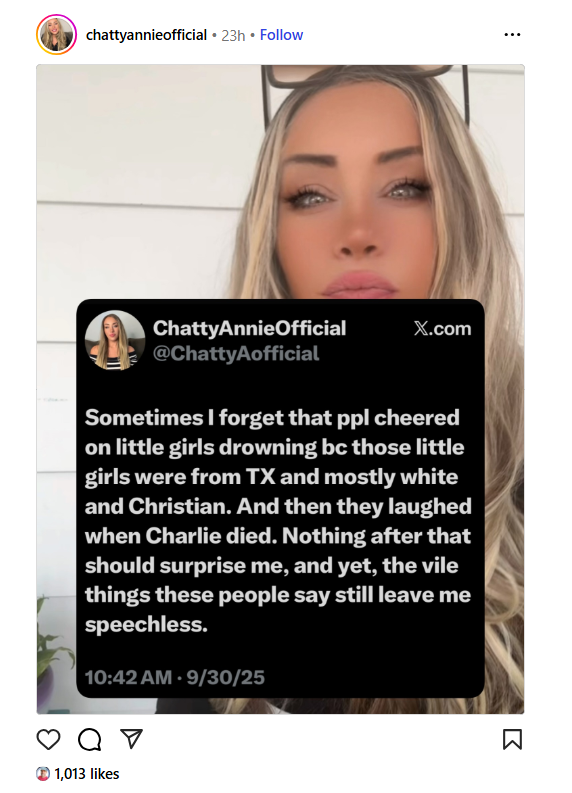Click the tweet text starting with 'Sometimes I forget'

coord(278,521)
